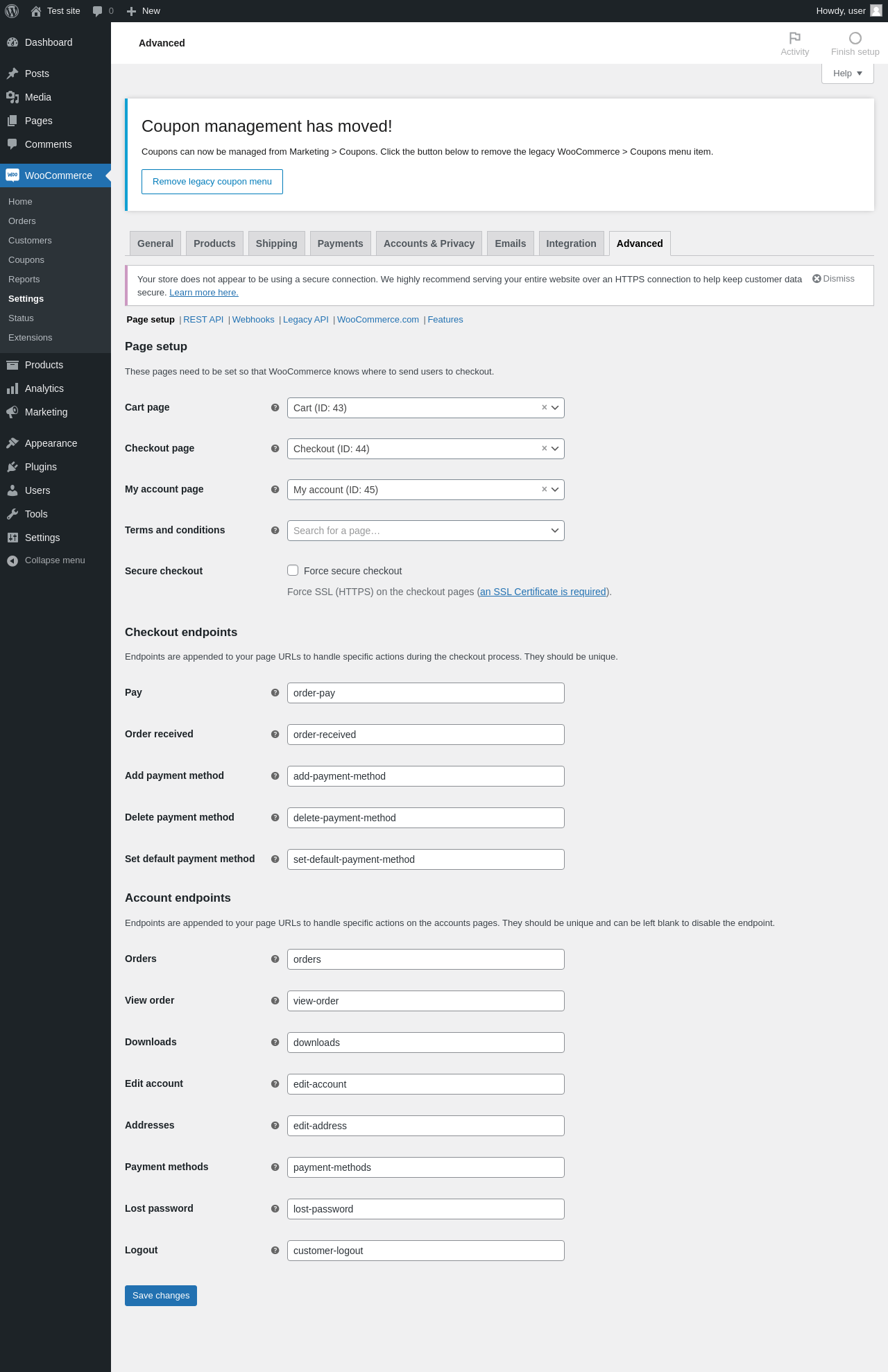Click the Plugins plug icon
Image resolution: width=888 pixels, height=1372 pixels.
pyautogui.click(x=12, y=467)
